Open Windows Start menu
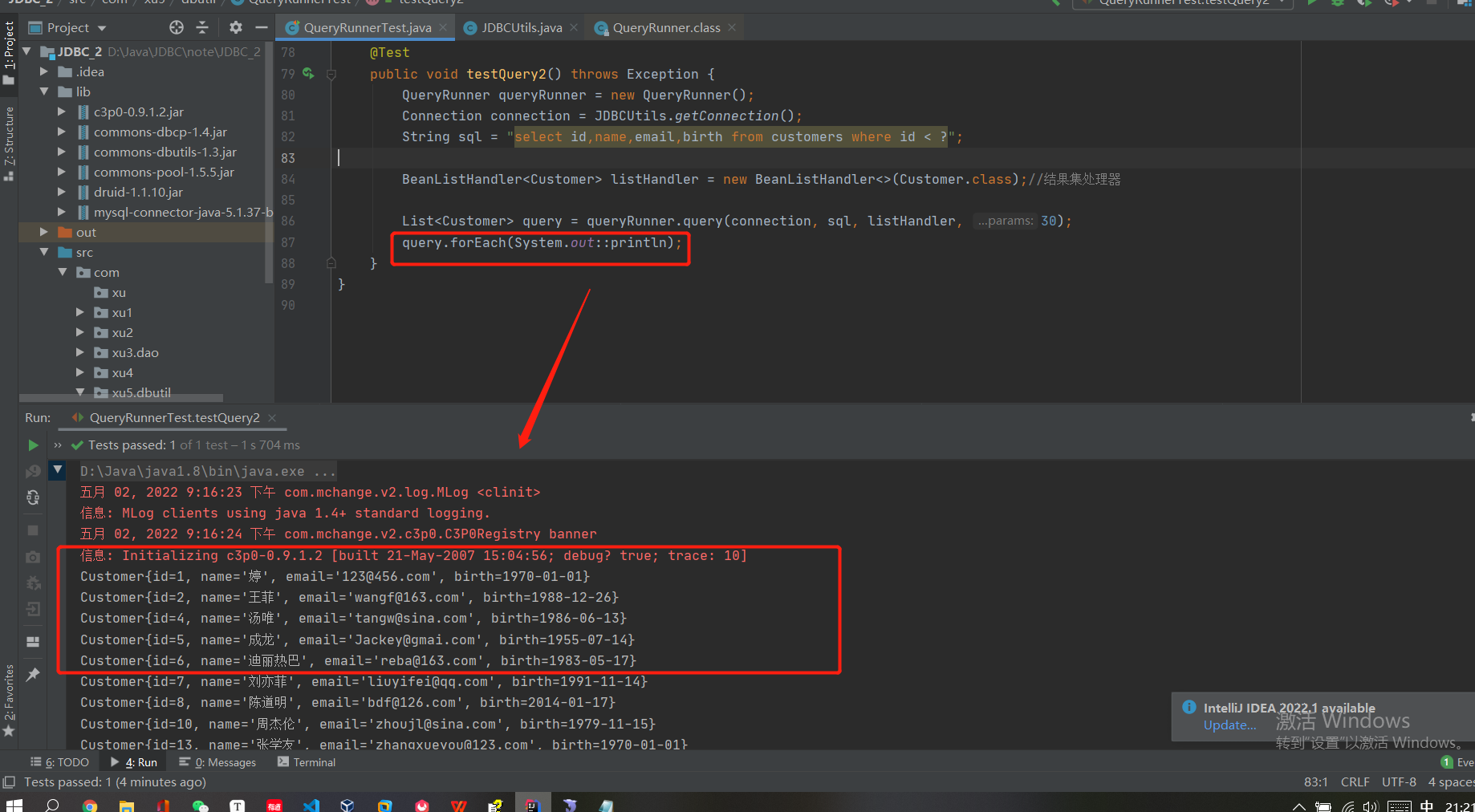This screenshot has width=1475, height=812. click(14, 804)
